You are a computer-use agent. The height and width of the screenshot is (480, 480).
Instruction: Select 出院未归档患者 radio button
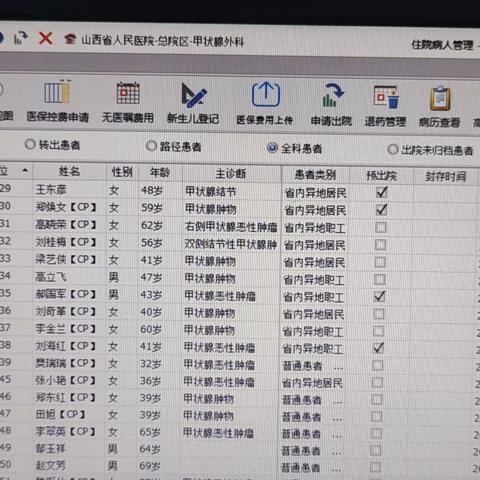(x=393, y=149)
